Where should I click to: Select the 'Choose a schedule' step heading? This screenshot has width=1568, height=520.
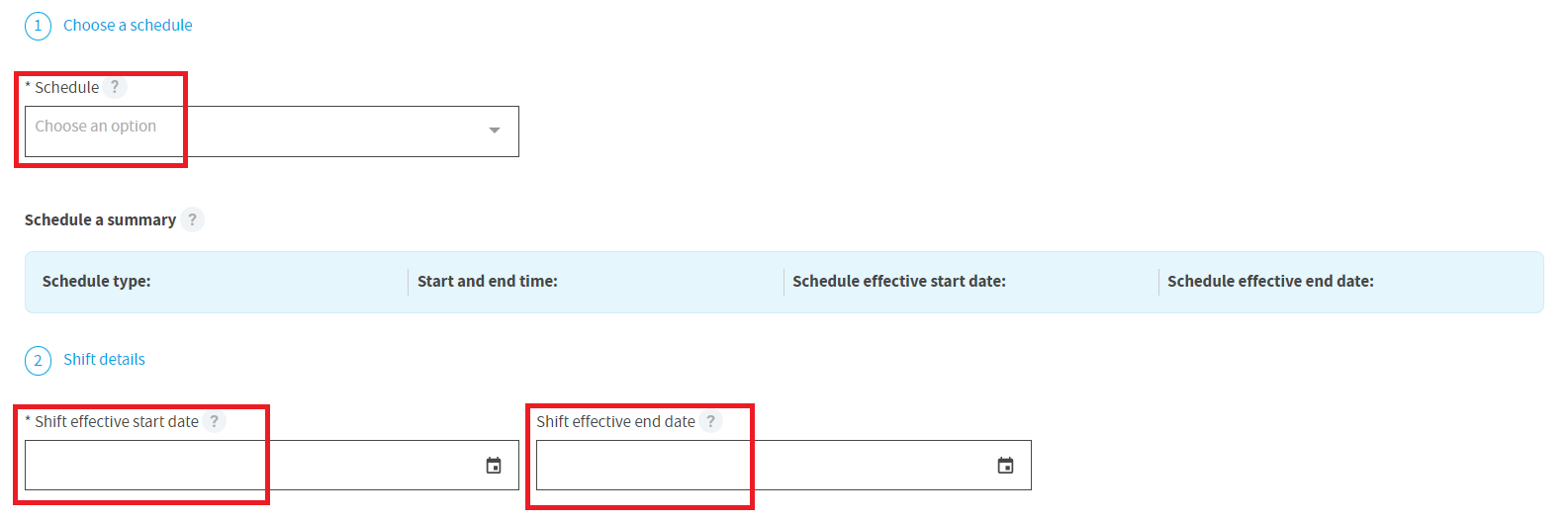128,25
